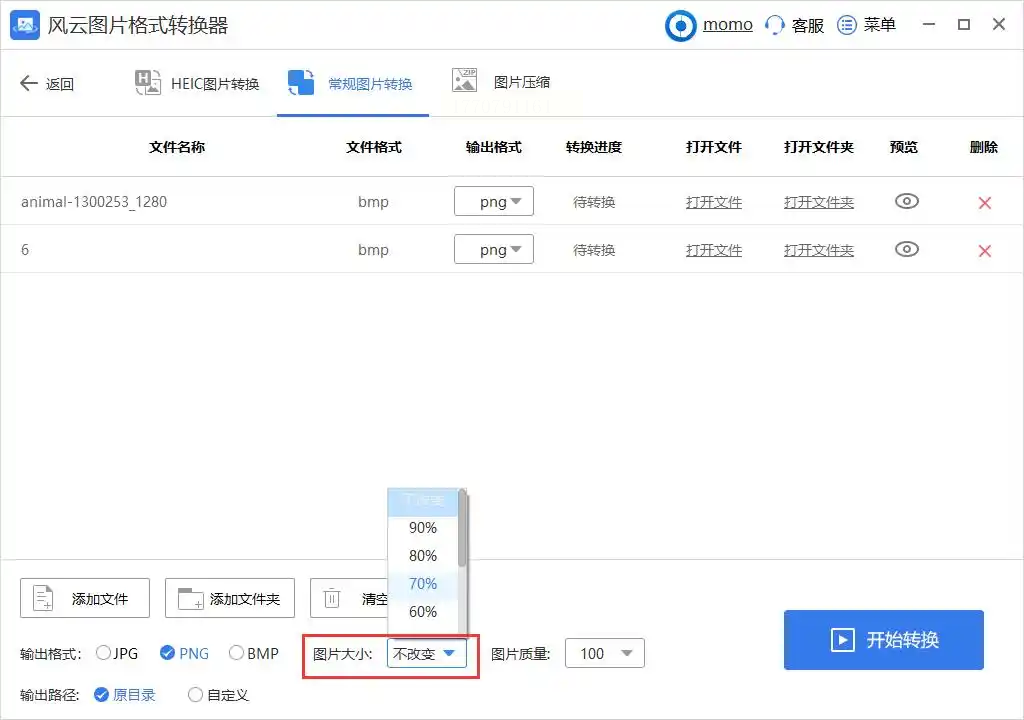Click the 转换进度 column header
Screen dimensions: 1024x720
click(x=594, y=147)
